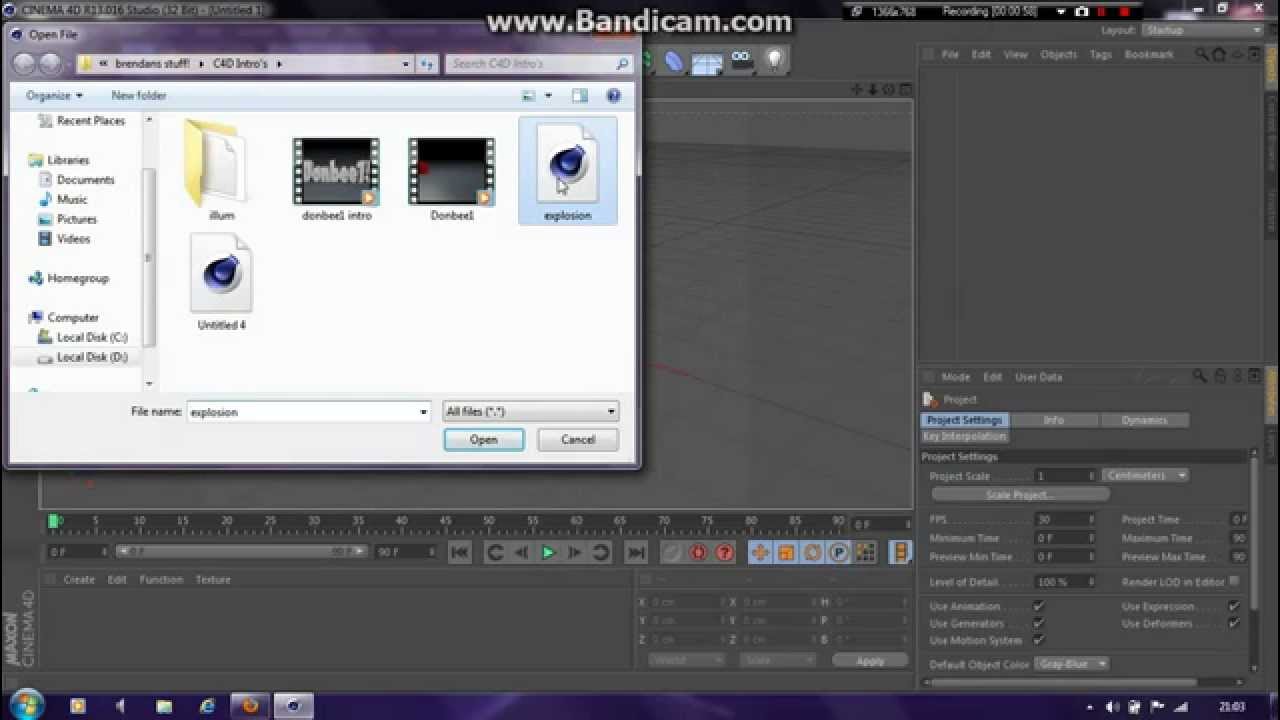
Task: Toggle the Rotation keyframe icon
Action: pyautogui.click(x=812, y=552)
